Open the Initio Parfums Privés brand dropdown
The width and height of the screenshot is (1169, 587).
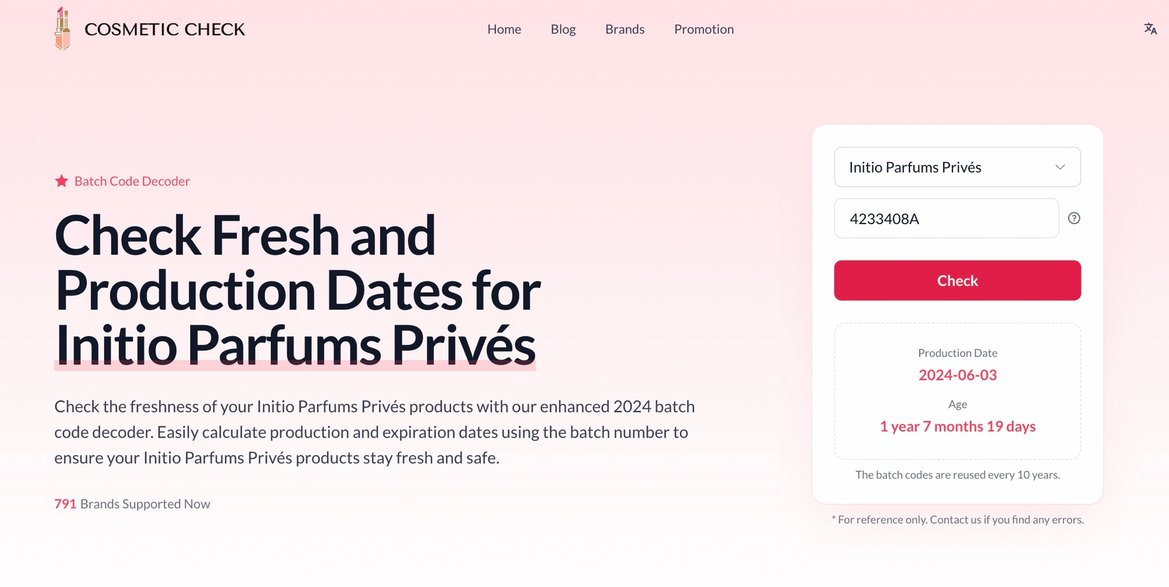945,167
